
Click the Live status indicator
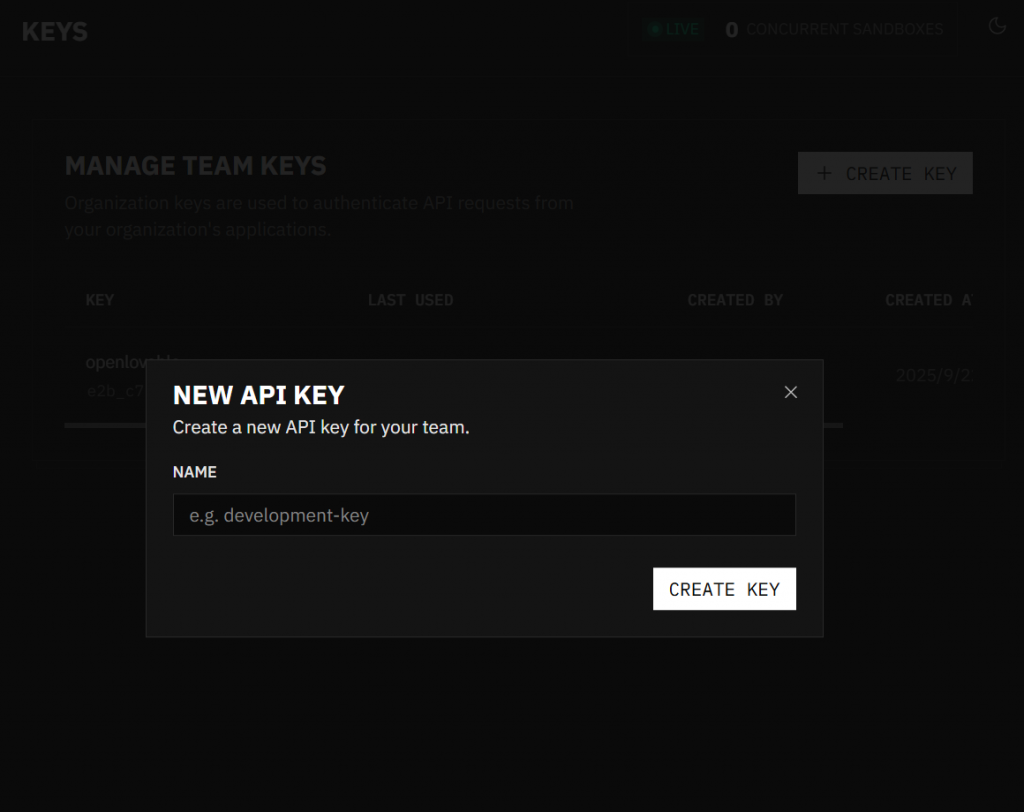[673, 29]
